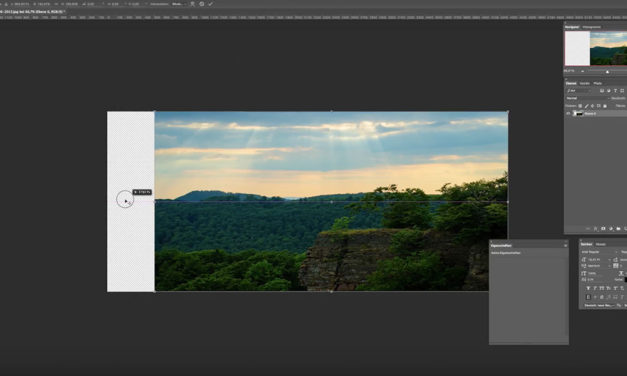This screenshot has width=627, height=376.
Task: Open the interpolation dropdown in options bar
Action: coord(179,4)
